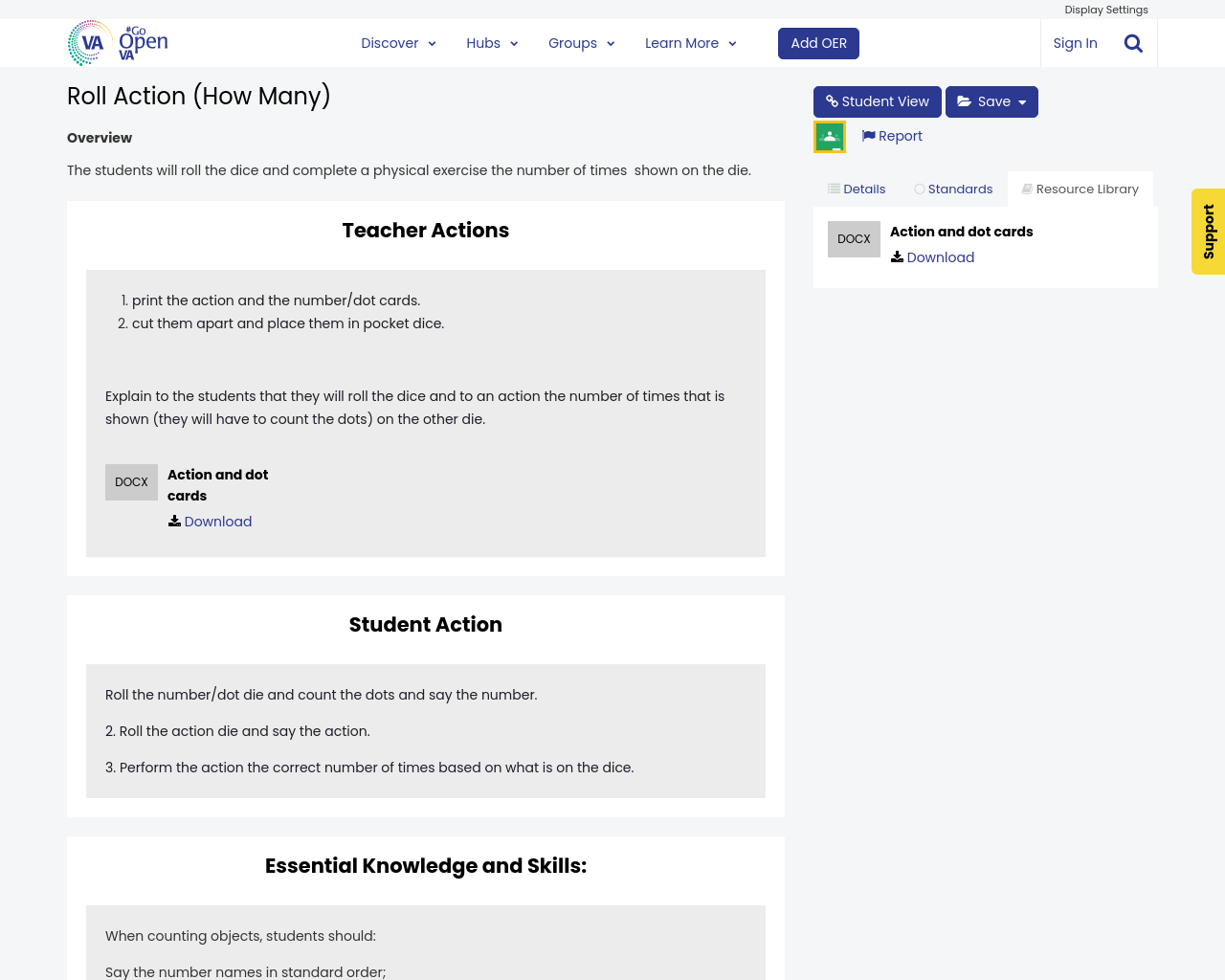
Task: Click download icon in Resource Library panel
Action: click(x=897, y=257)
